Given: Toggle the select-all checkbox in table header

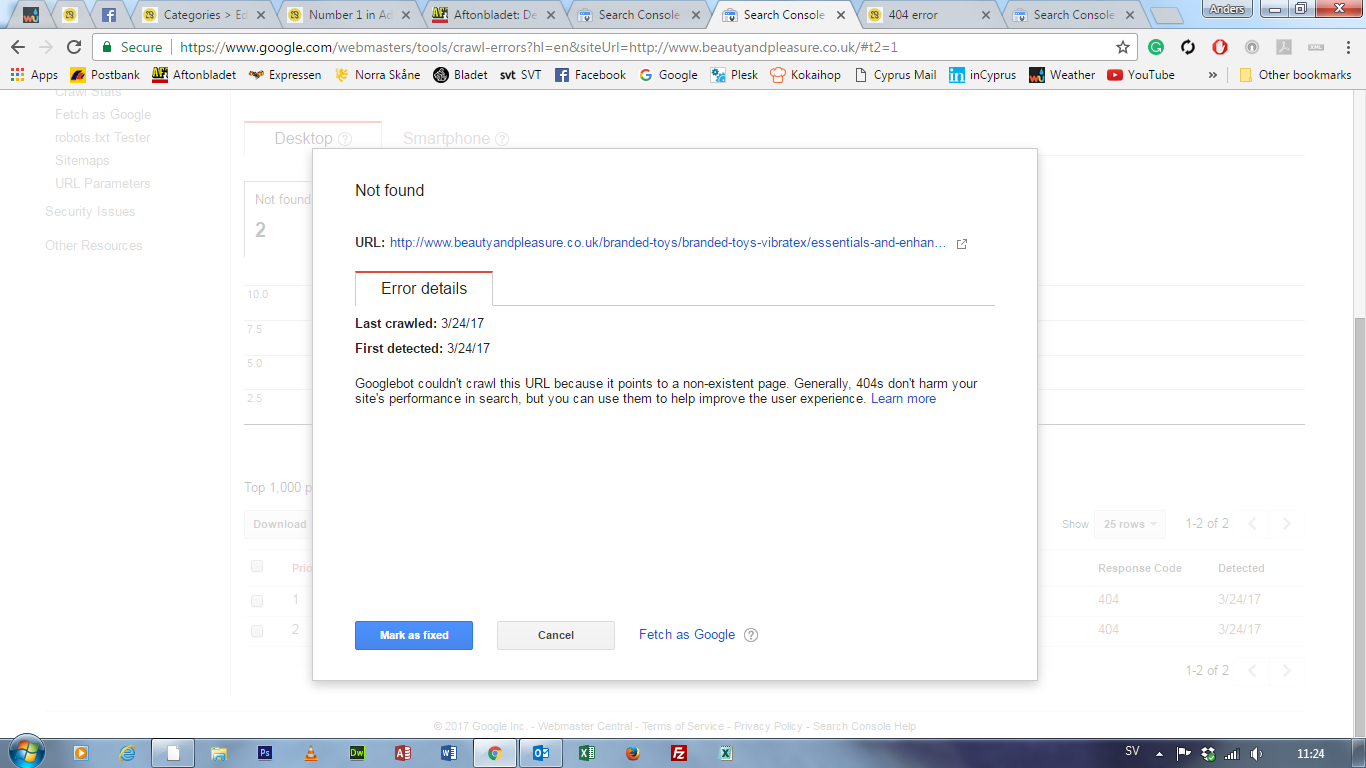Looking at the screenshot, I should [257, 567].
